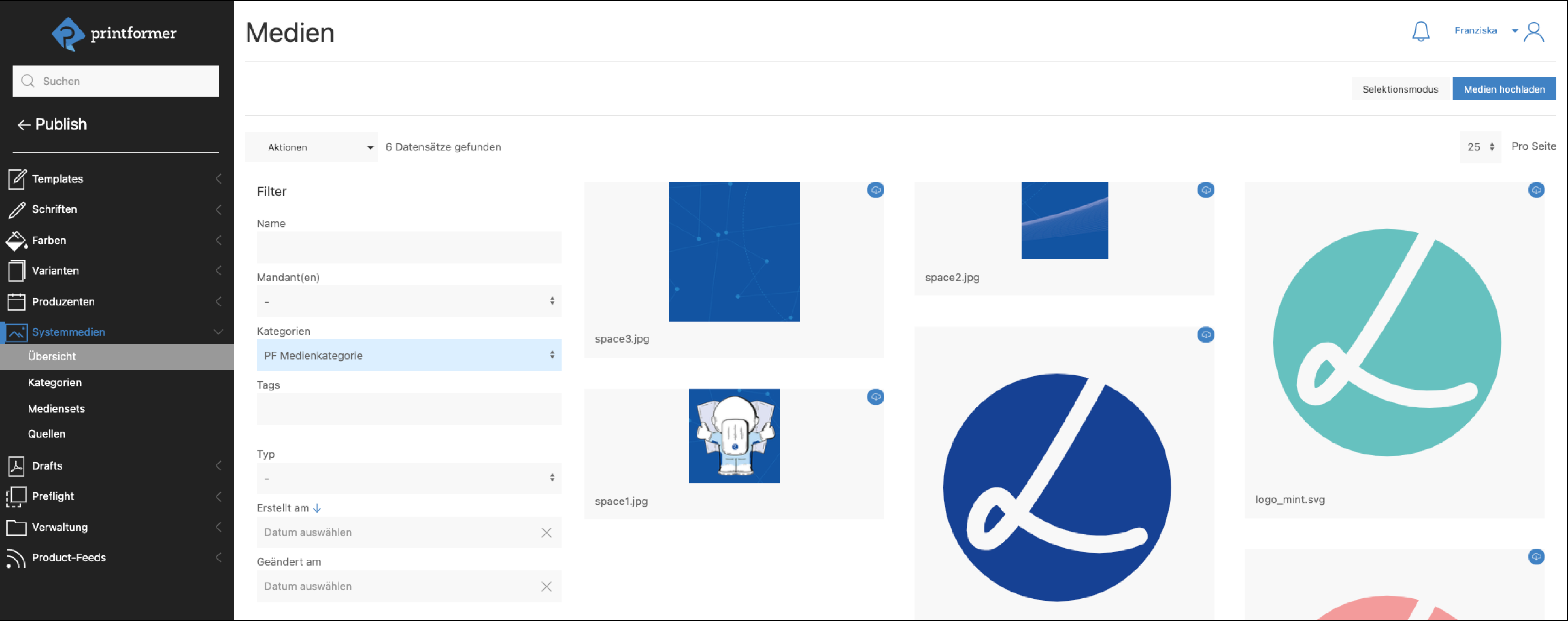Open the Kategorien submenu item
The image size is (1568, 622).
click(55, 383)
